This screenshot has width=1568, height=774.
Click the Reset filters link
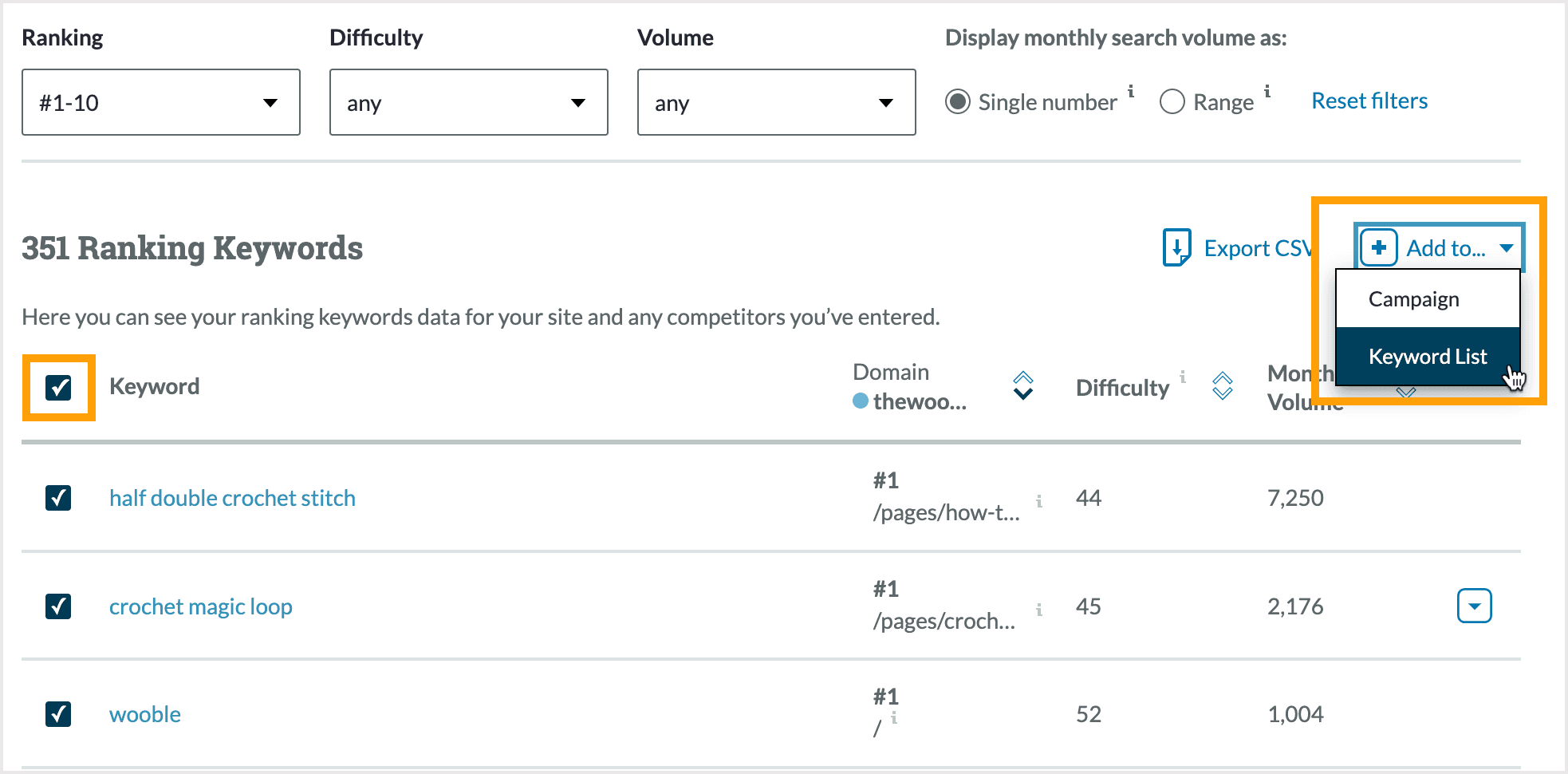coord(1369,101)
